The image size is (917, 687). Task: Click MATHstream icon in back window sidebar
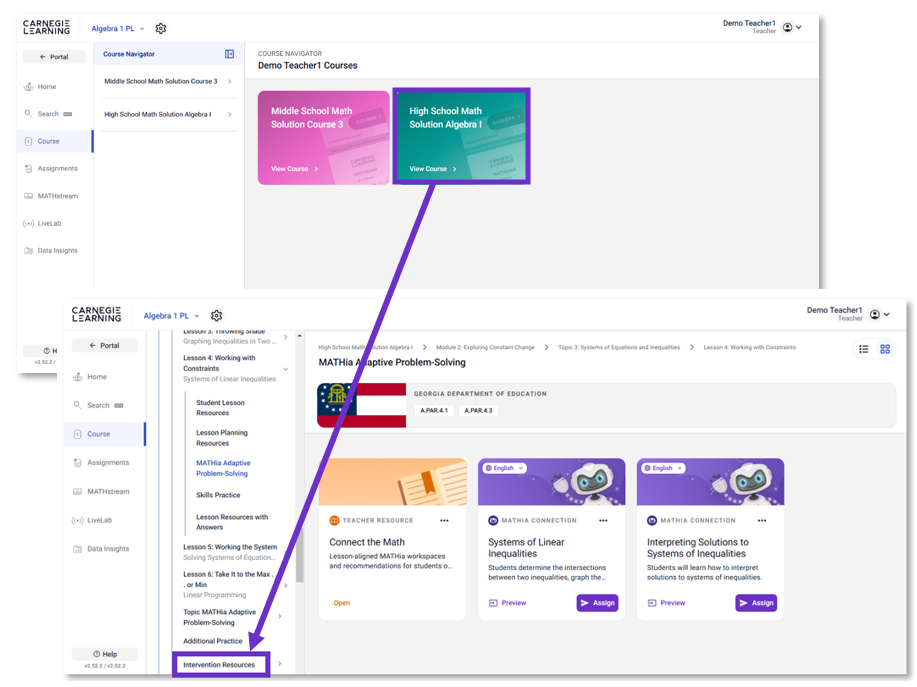(28, 196)
